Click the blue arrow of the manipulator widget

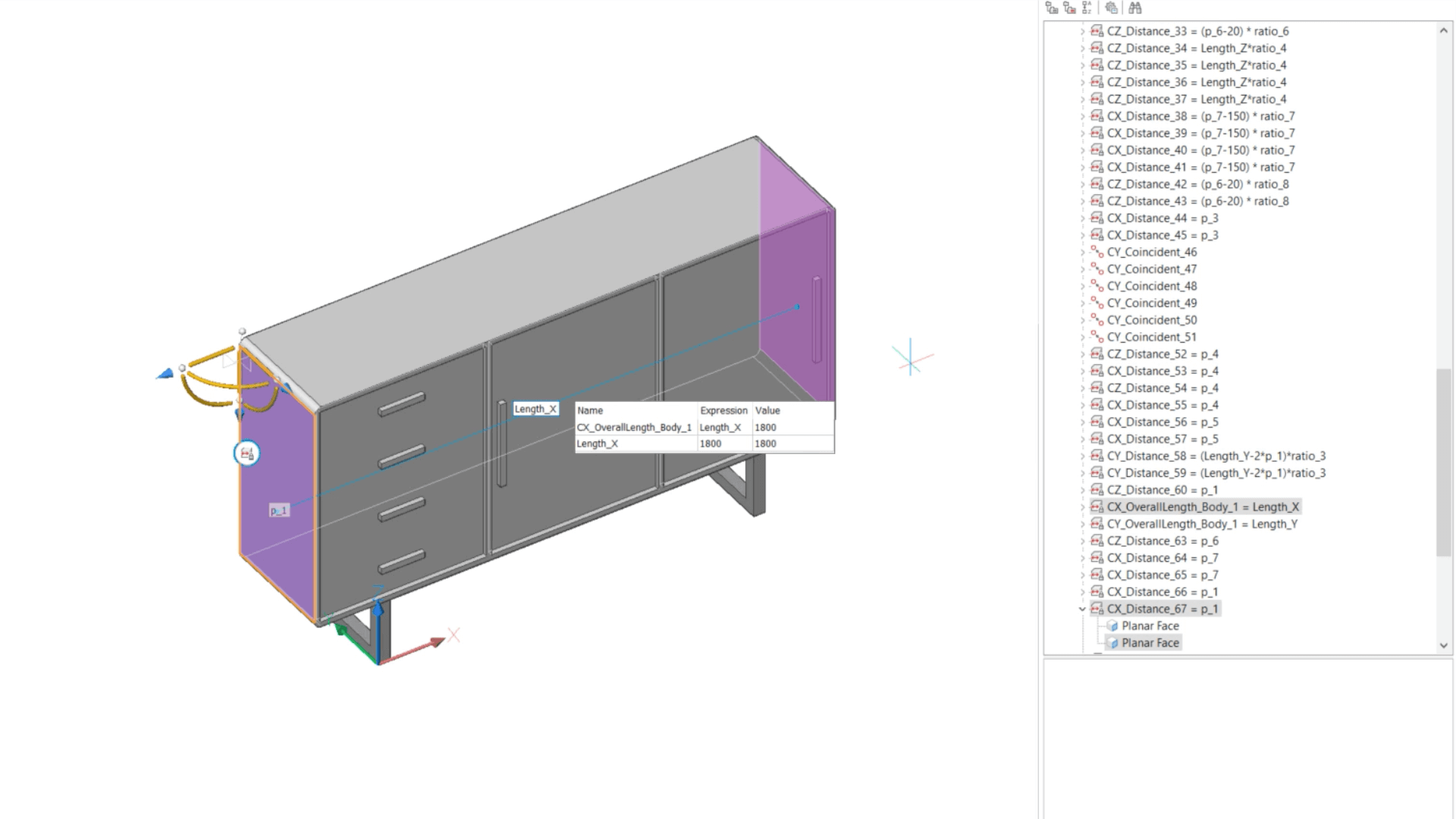click(x=165, y=374)
